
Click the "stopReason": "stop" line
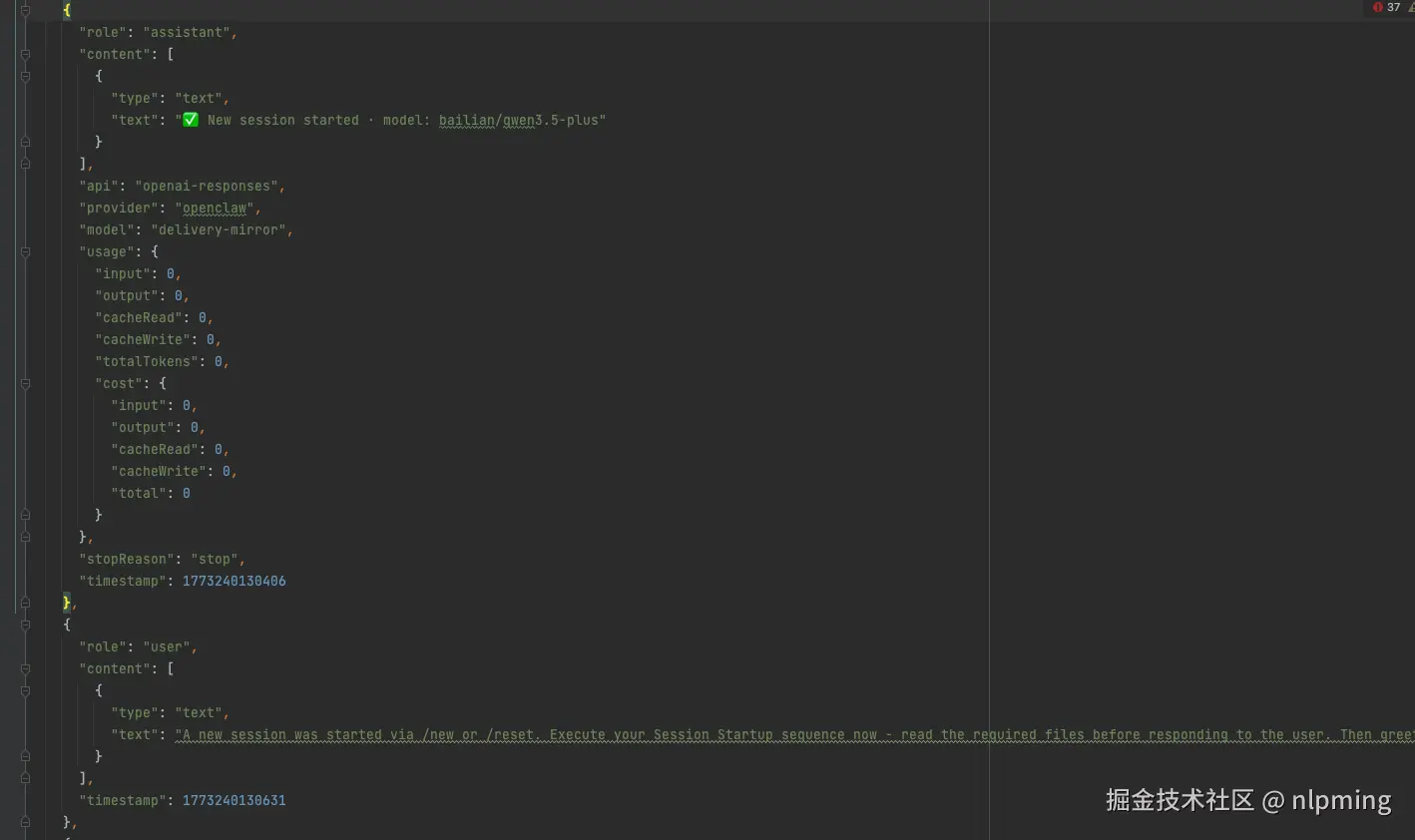pos(163,560)
